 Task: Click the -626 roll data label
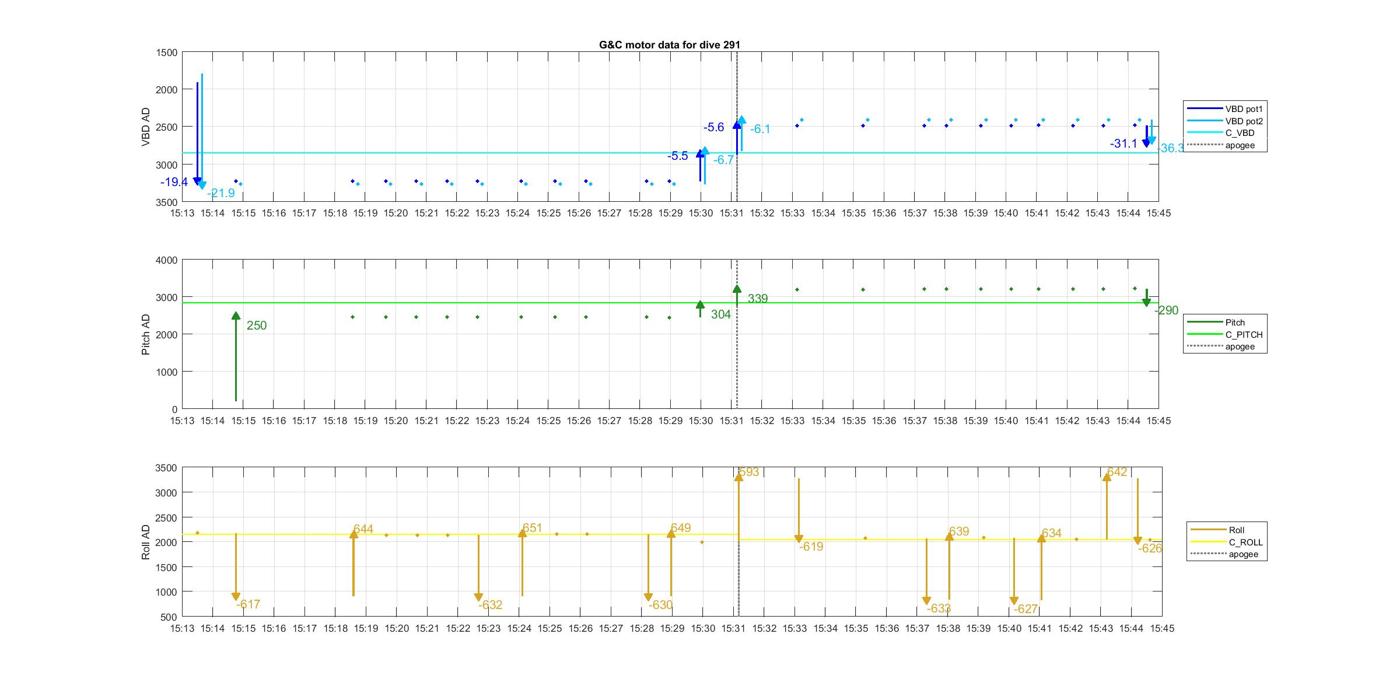pos(1150,548)
